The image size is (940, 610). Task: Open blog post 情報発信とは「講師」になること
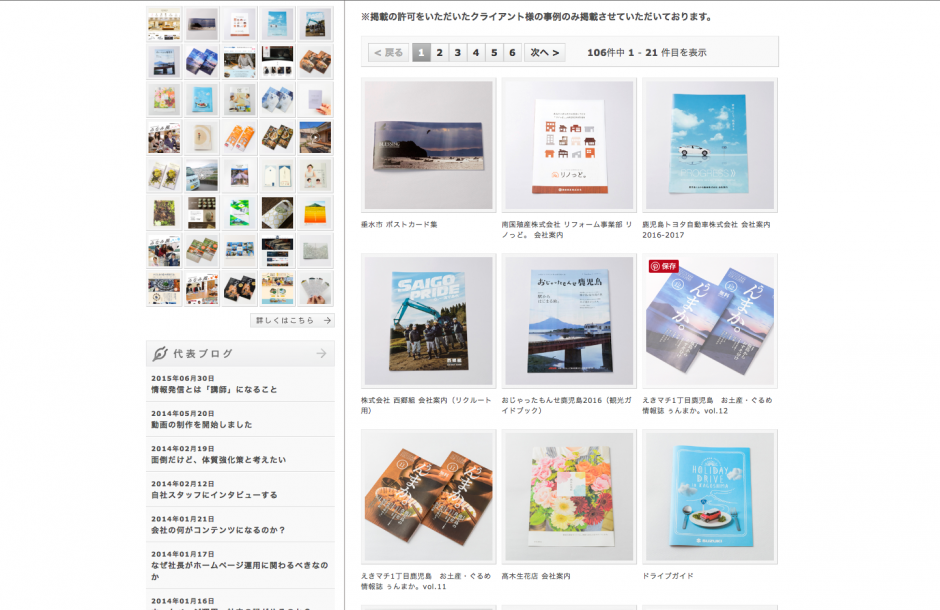(214, 389)
